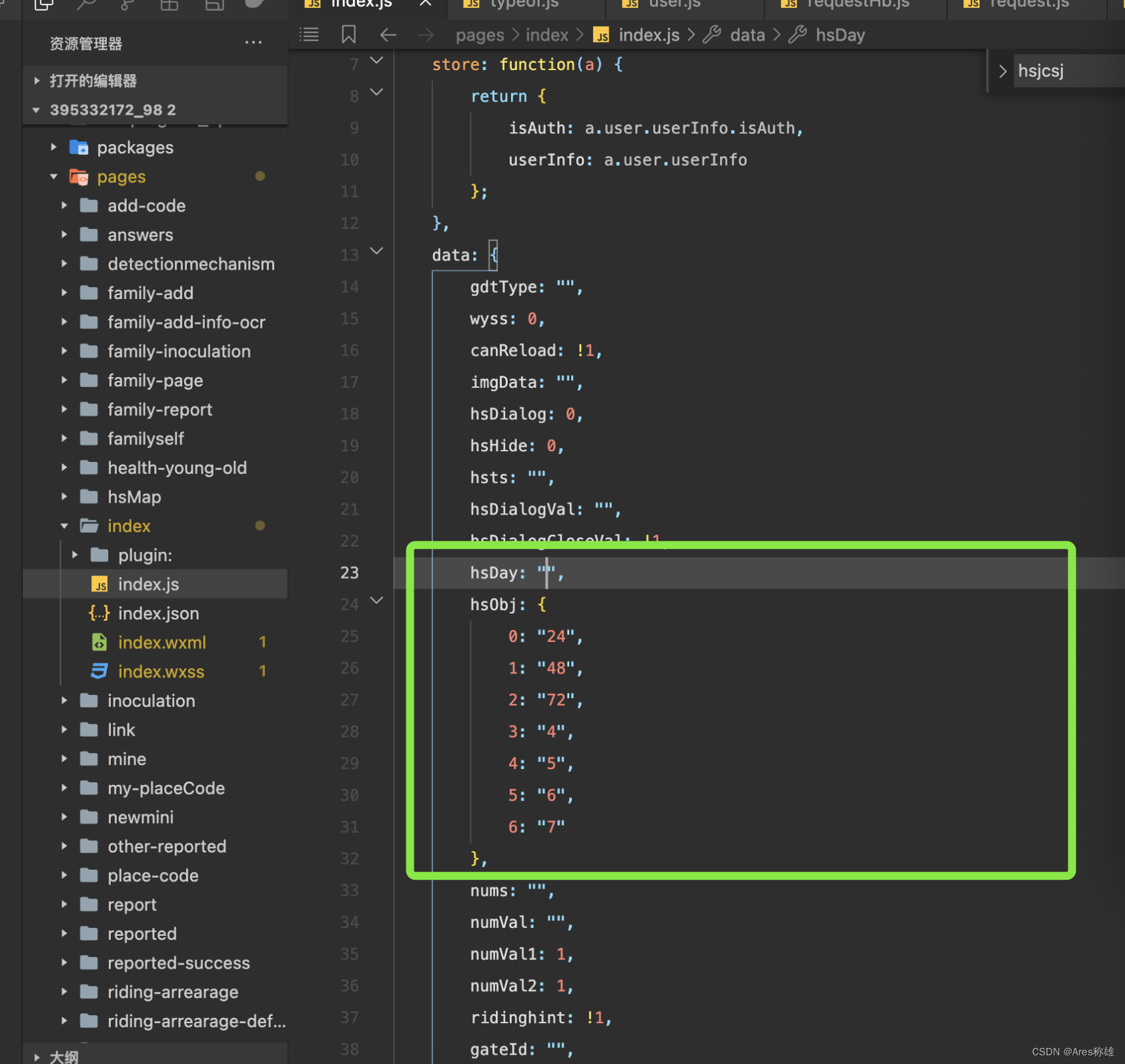The width and height of the screenshot is (1125, 1064).
Task: Expand the detectionmechanism folder
Action: (x=64, y=264)
